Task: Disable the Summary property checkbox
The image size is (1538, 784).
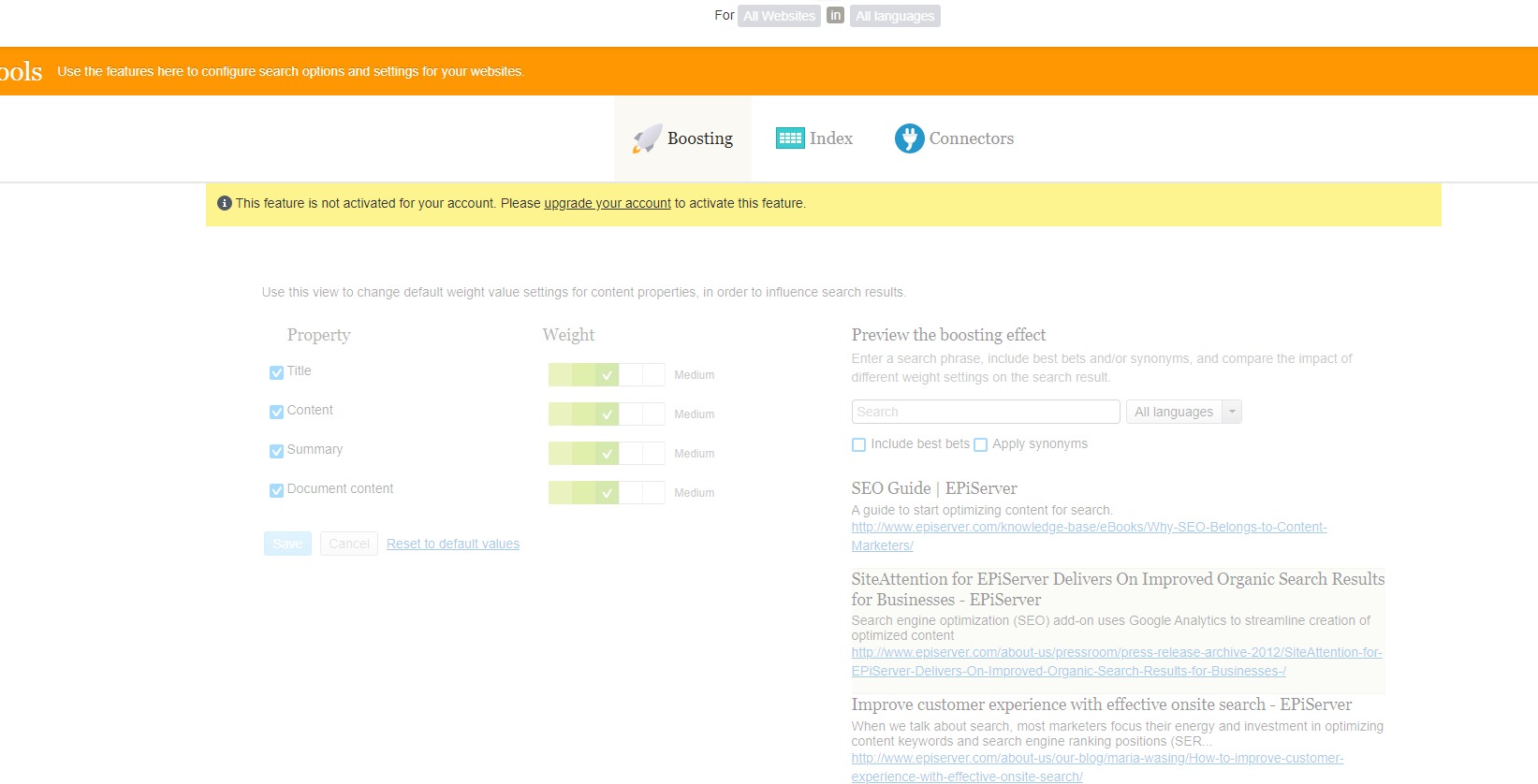Action: (276, 451)
